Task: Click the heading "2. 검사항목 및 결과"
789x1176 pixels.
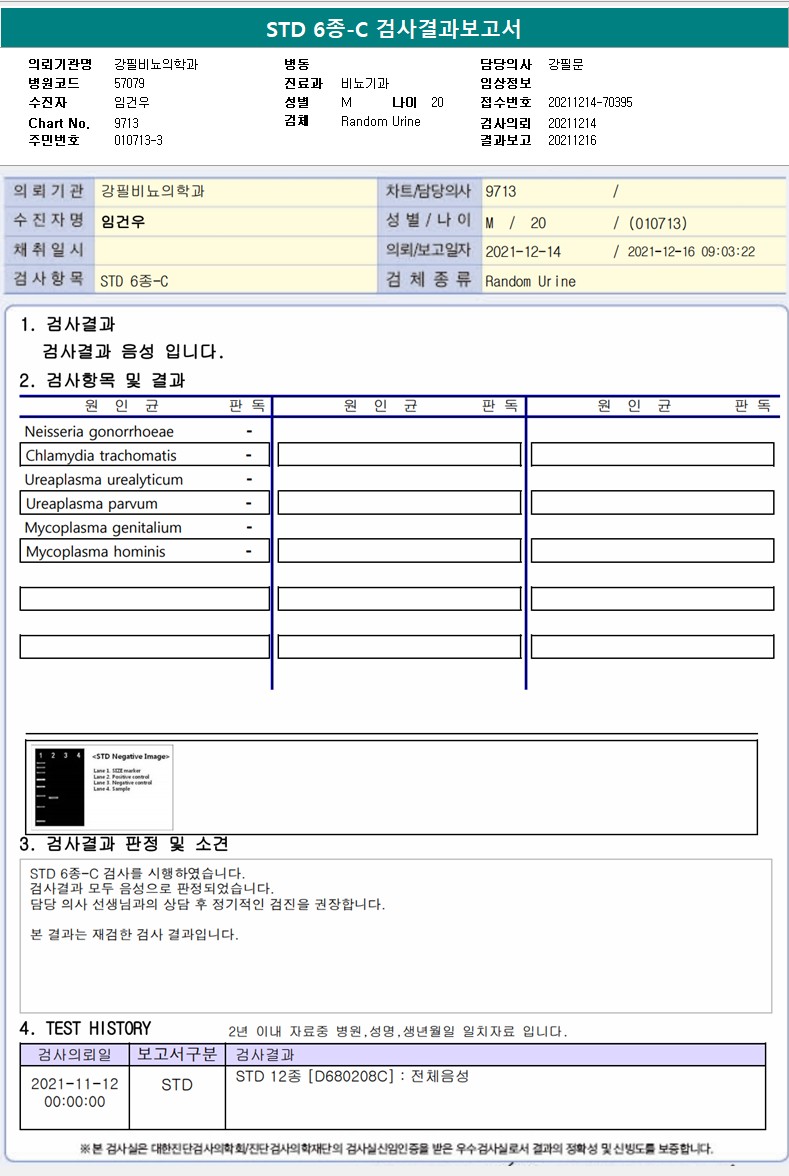Action: [102, 380]
